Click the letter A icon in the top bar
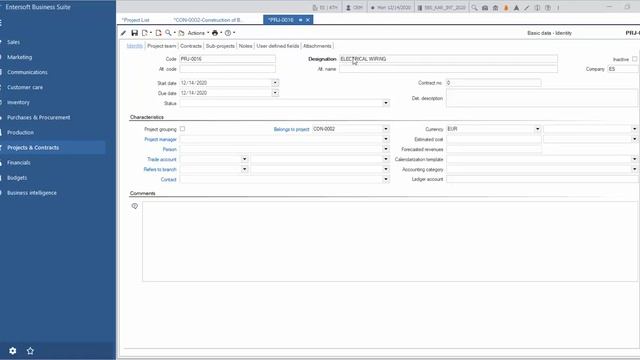 click(x=516, y=7)
